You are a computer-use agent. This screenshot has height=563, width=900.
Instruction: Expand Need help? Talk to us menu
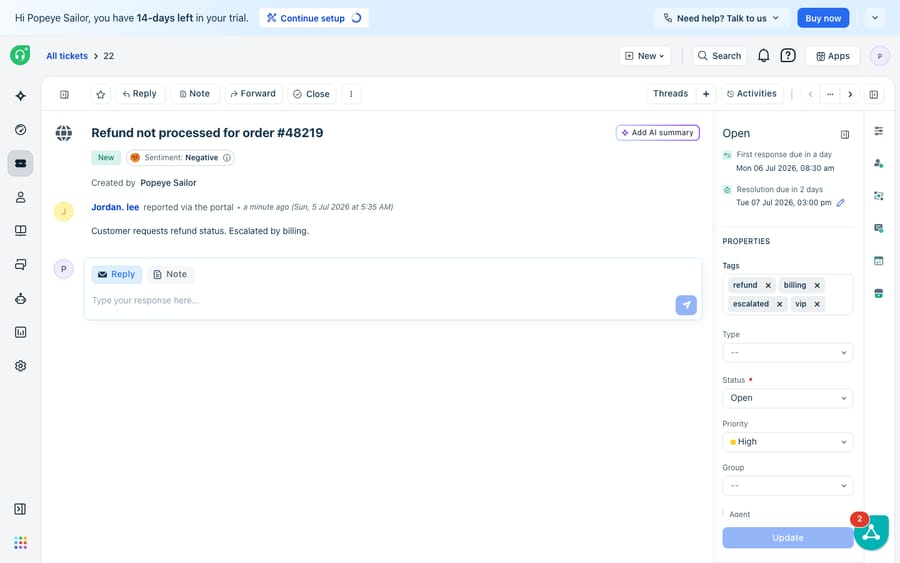click(x=721, y=18)
